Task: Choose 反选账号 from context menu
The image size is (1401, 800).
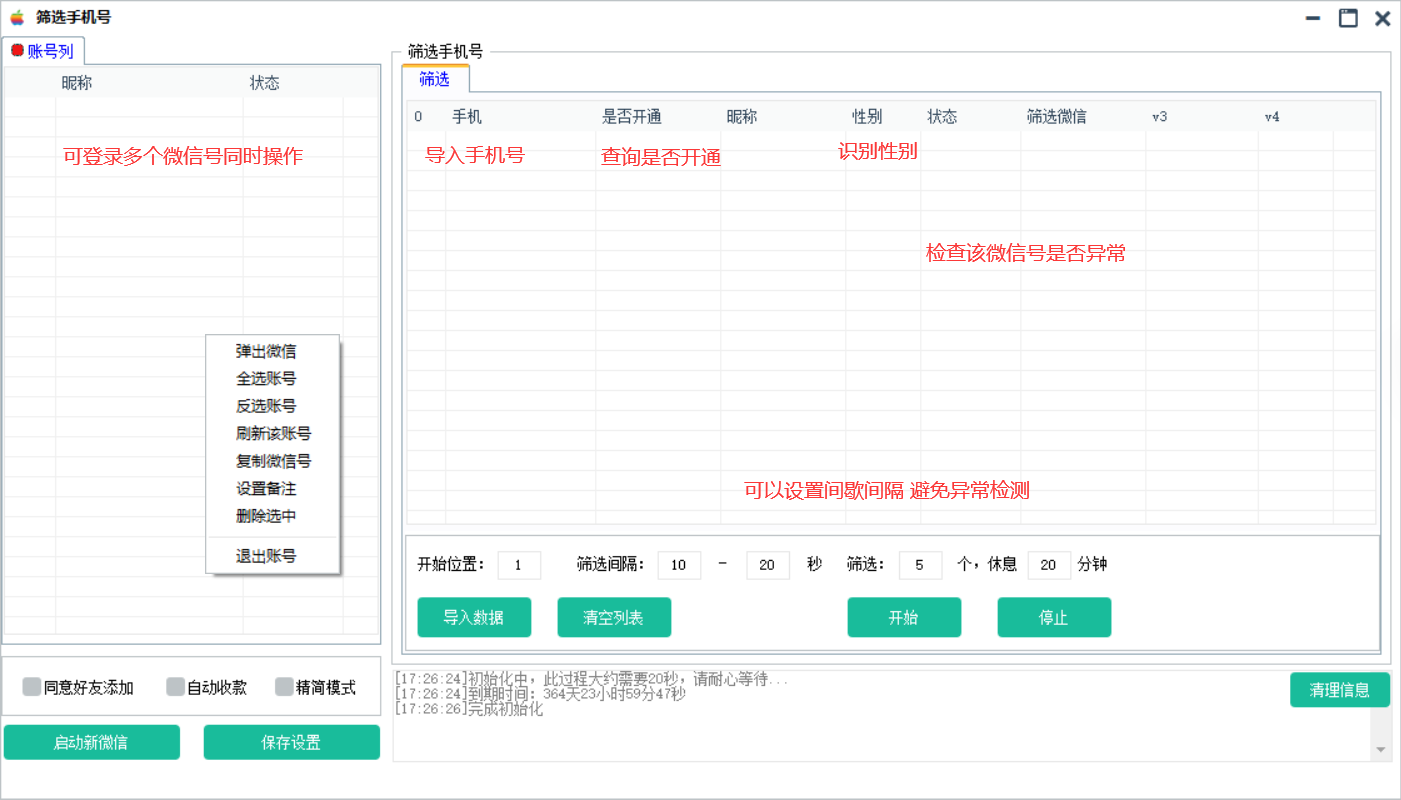Action: pyautogui.click(x=266, y=406)
